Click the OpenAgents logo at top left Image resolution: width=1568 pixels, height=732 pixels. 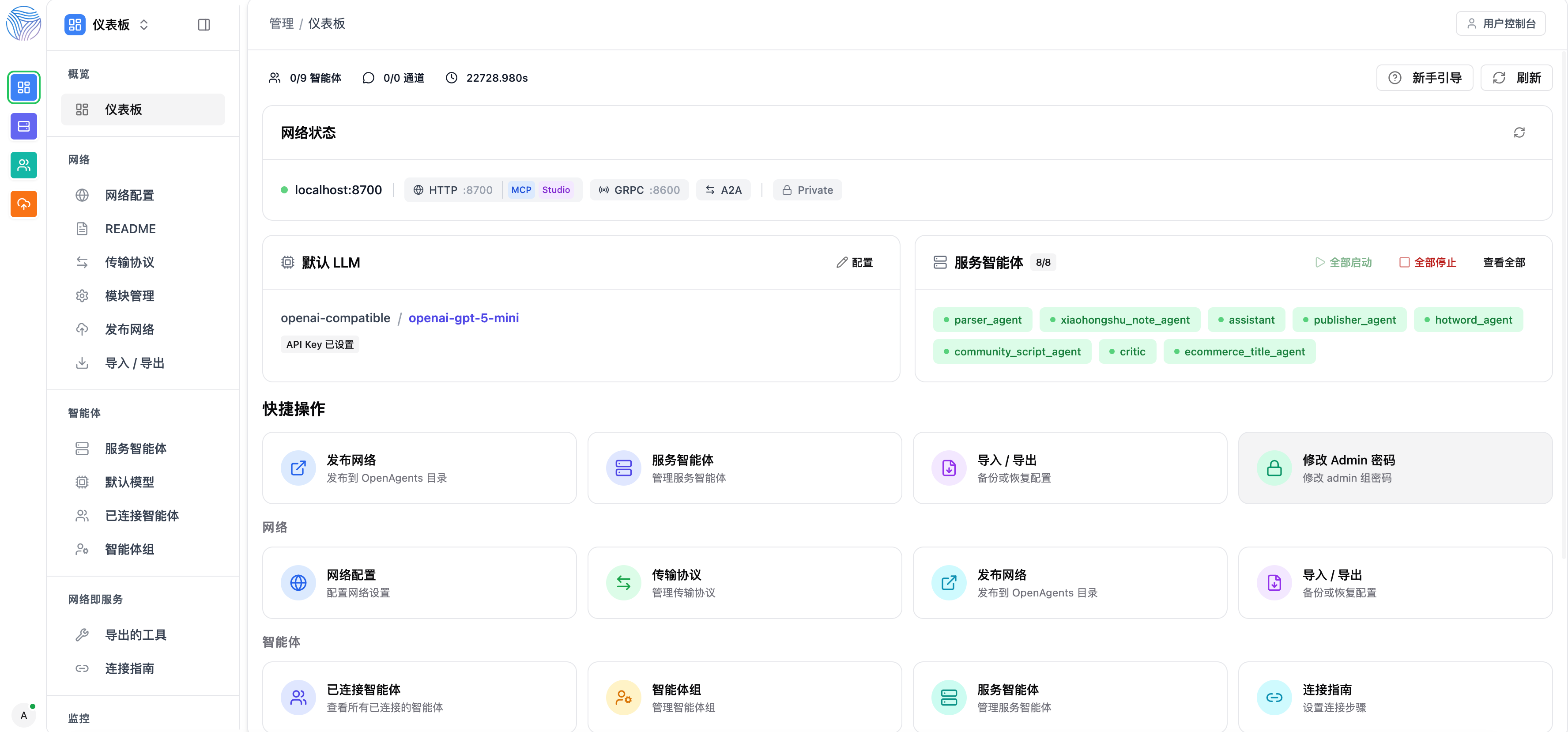(24, 23)
